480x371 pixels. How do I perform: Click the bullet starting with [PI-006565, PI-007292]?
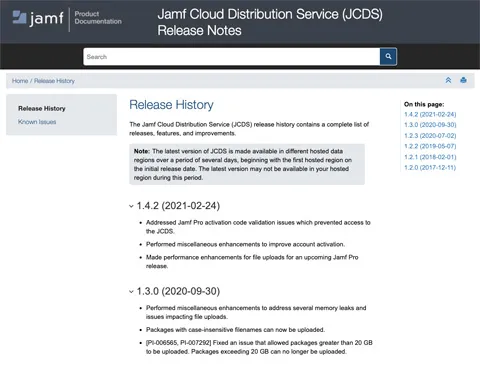[x=259, y=347]
